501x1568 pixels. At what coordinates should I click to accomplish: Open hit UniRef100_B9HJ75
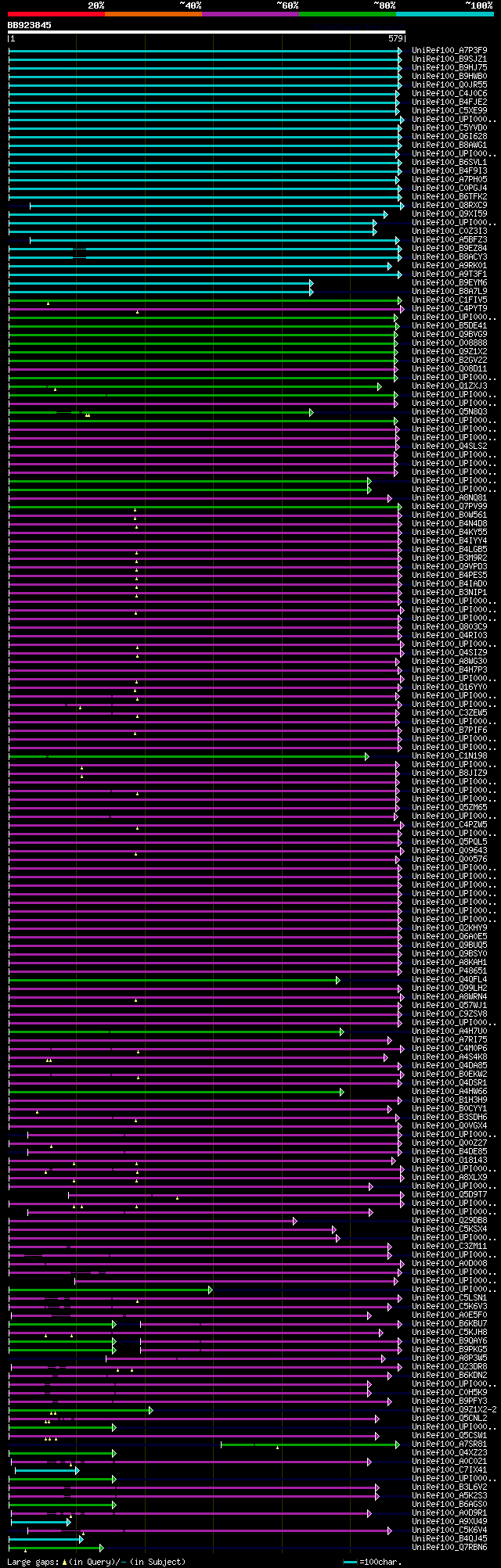(449, 67)
